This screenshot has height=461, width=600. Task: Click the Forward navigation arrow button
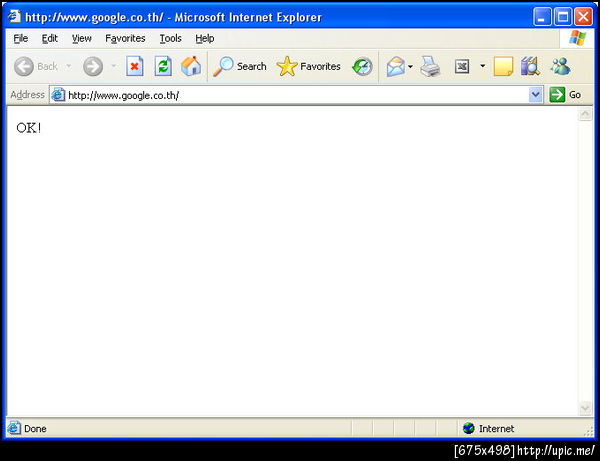click(93, 67)
